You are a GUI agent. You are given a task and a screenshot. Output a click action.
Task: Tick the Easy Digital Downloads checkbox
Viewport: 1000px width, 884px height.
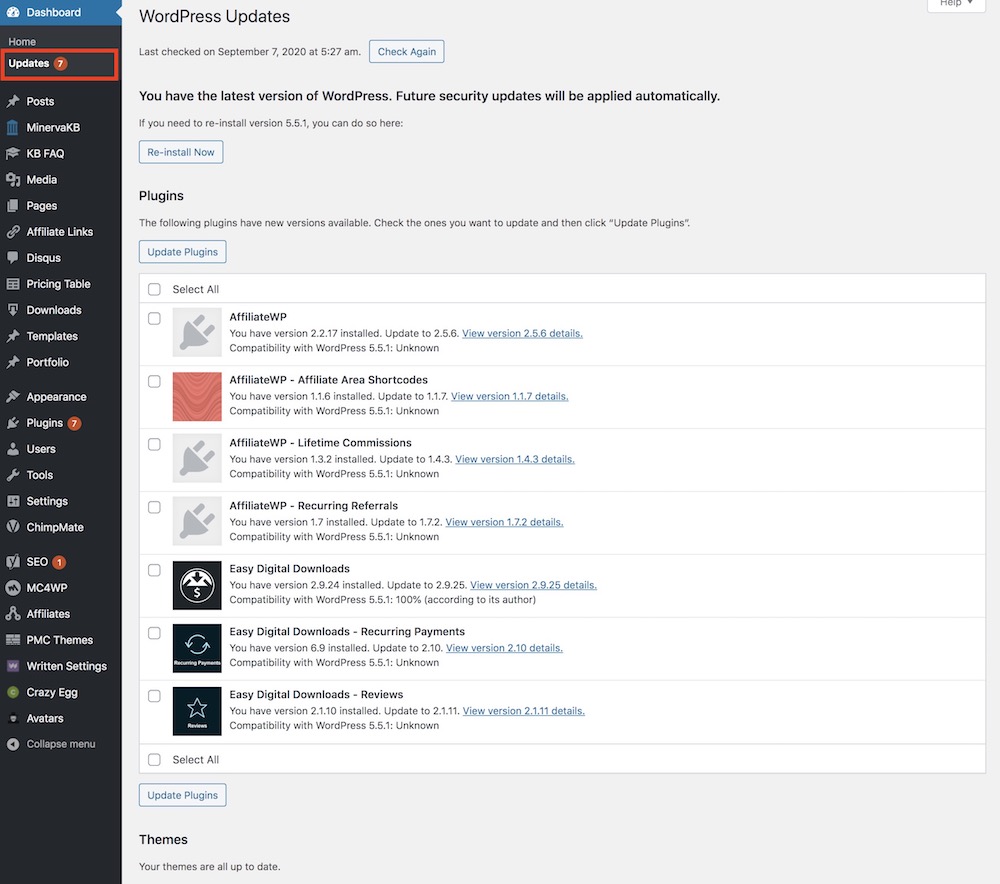(154, 570)
